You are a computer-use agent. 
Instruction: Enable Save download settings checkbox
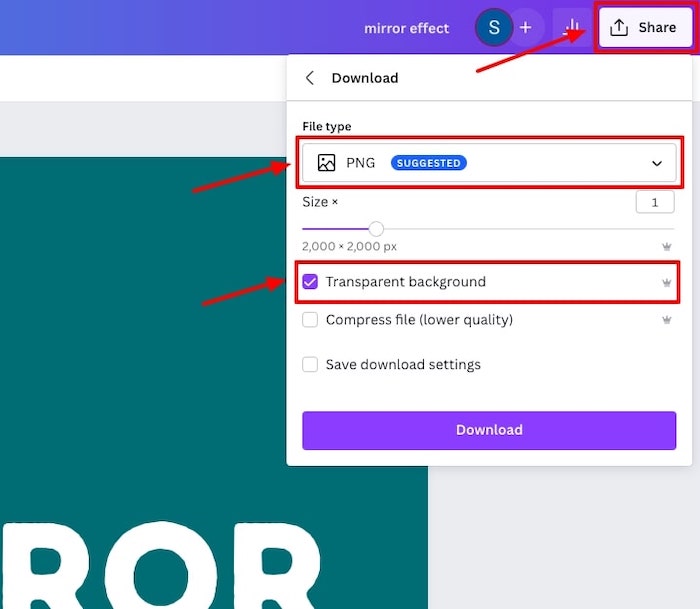click(x=310, y=364)
